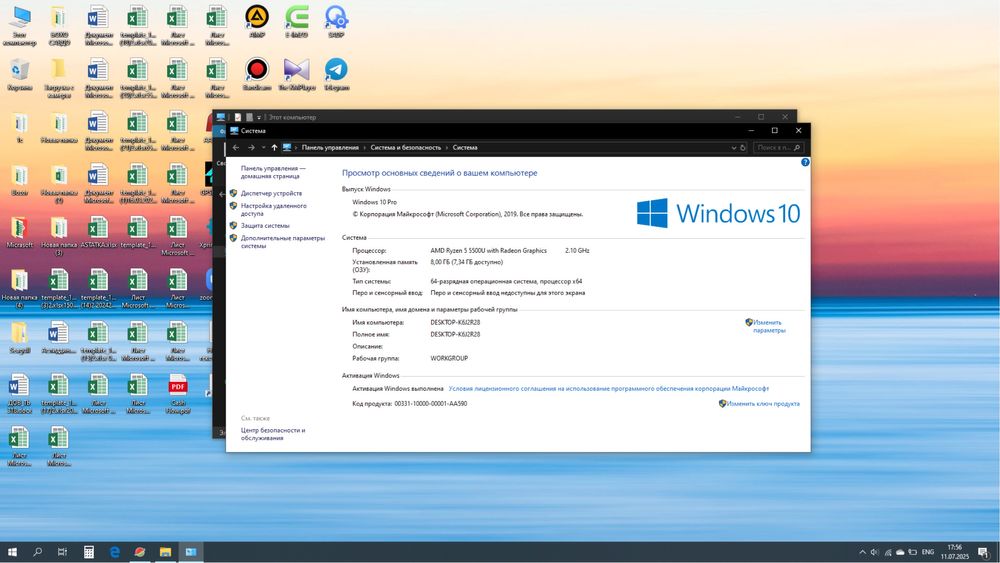Select product ID 00331-10000-00001-AA590 text
This screenshot has height=563, width=1000.
point(430,404)
